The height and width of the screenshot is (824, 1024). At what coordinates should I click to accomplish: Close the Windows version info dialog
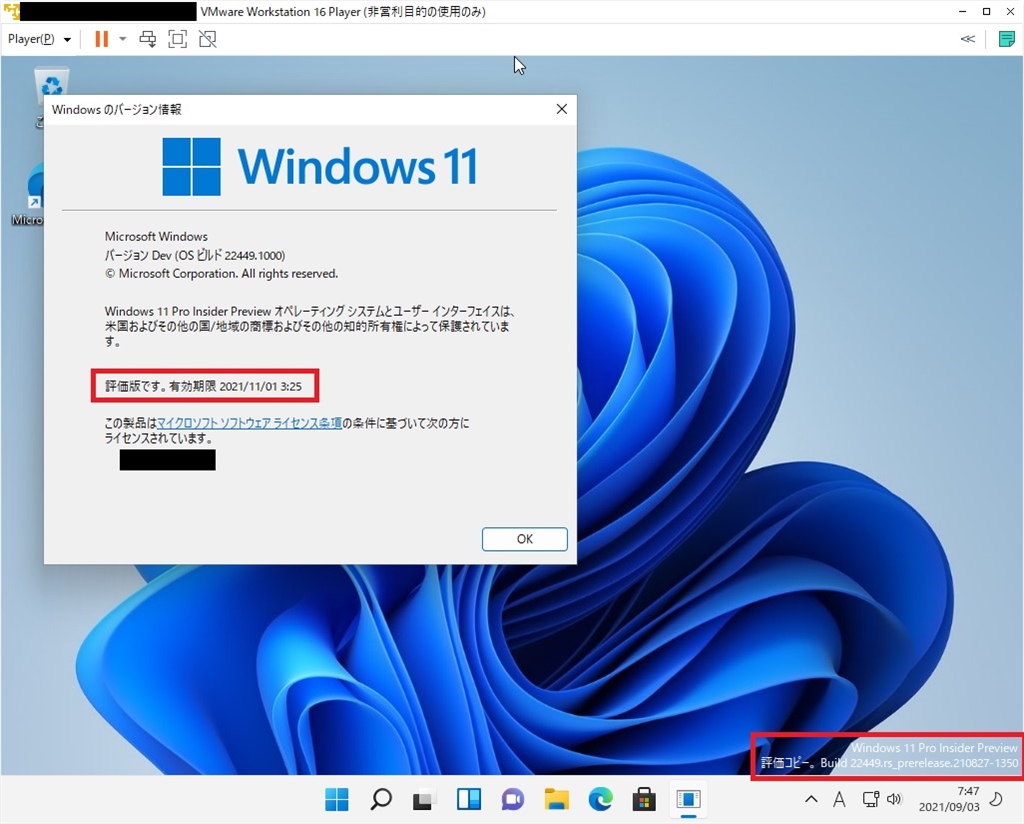click(x=562, y=109)
